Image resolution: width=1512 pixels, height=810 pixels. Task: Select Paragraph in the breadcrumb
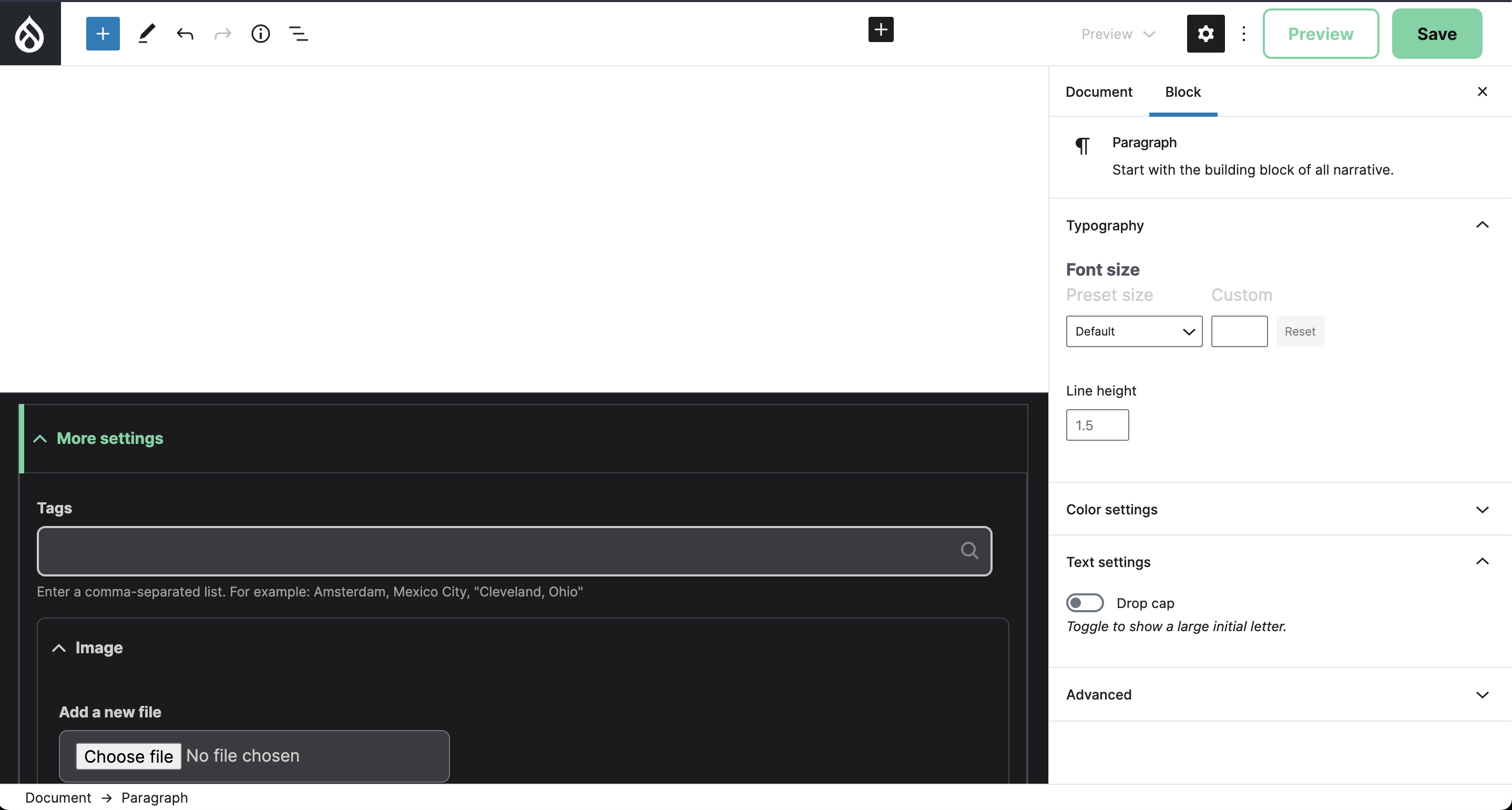(155, 797)
